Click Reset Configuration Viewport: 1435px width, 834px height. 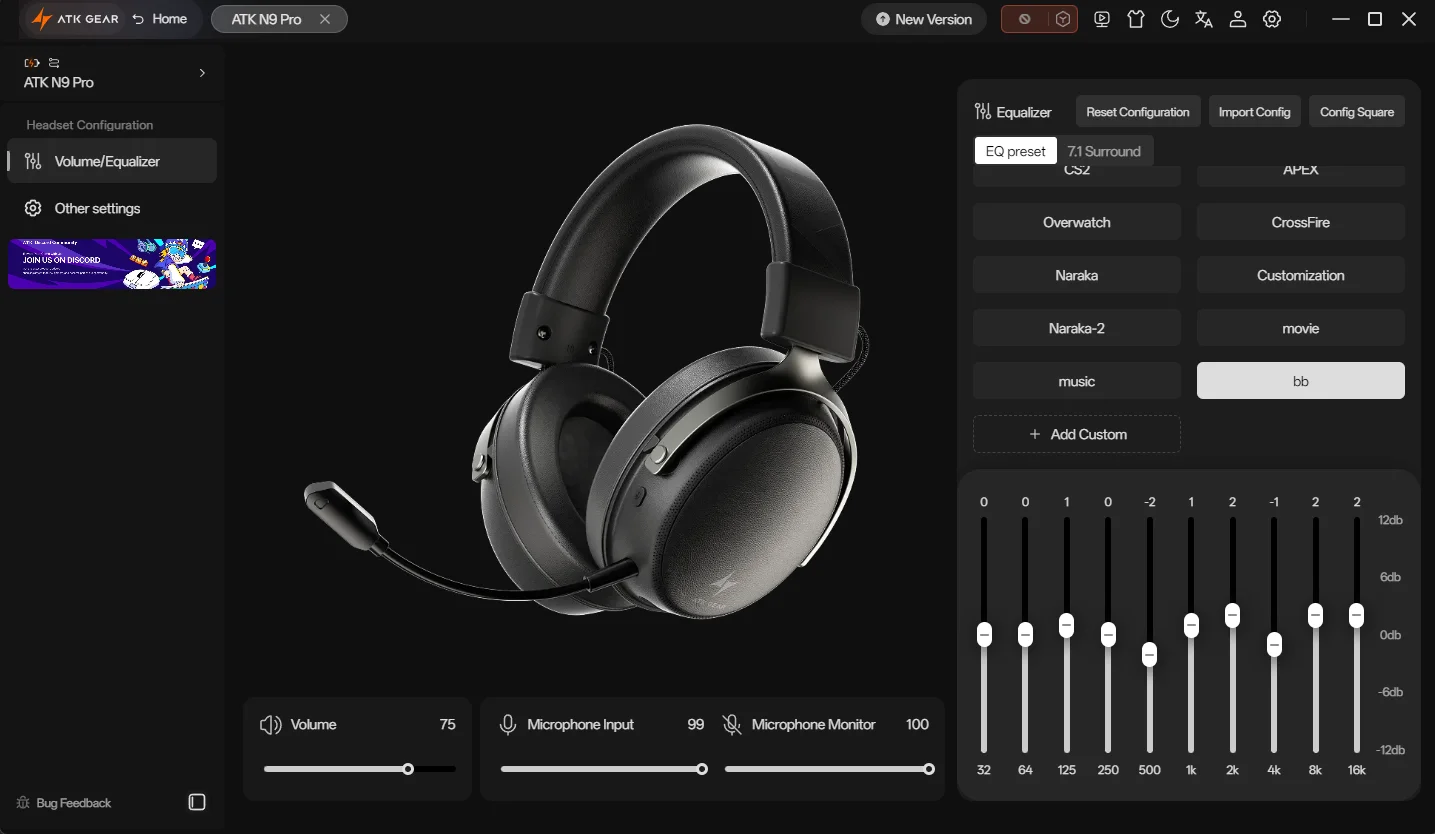click(x=1138, y=112)
